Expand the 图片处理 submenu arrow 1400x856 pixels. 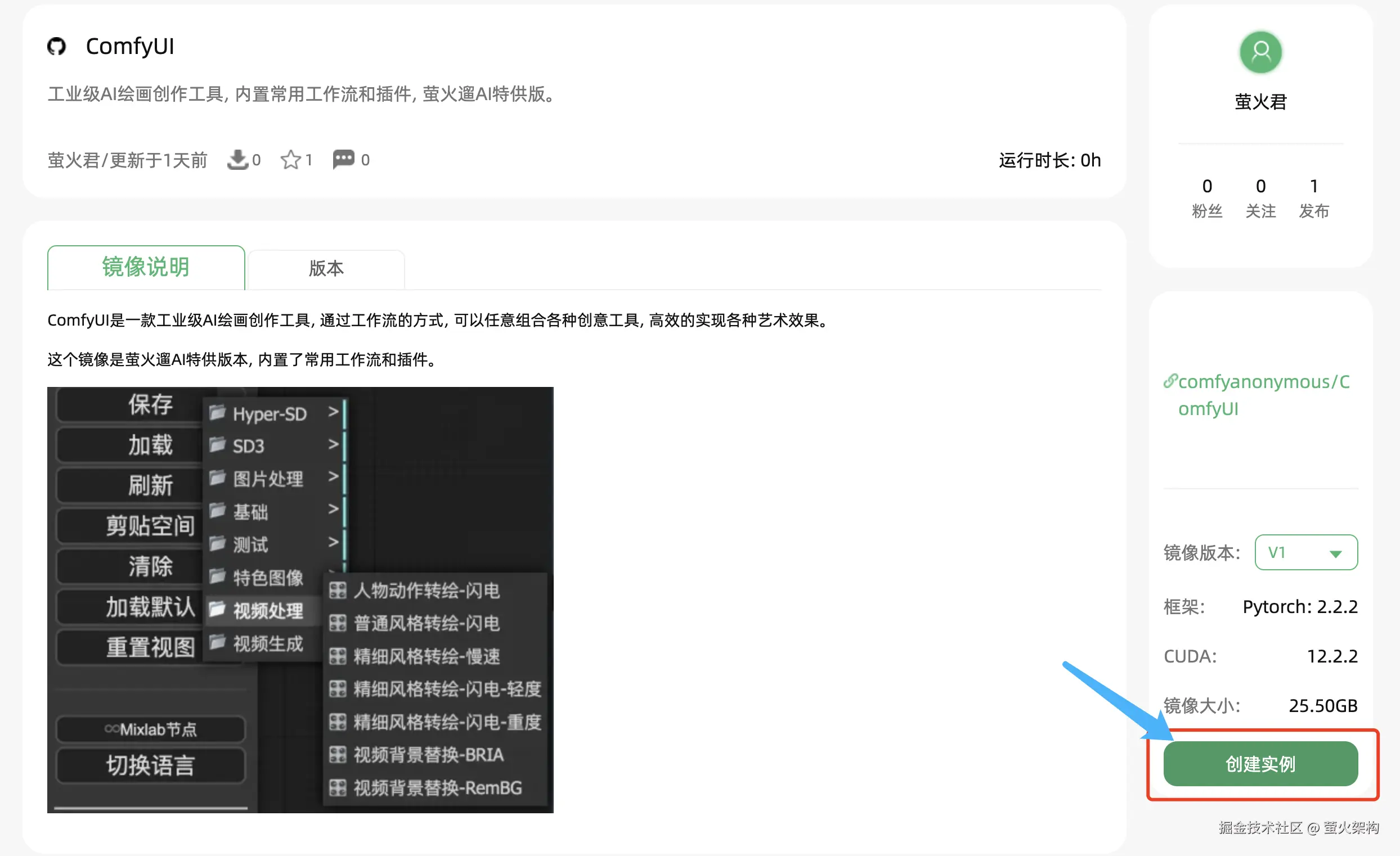[334, 476]
